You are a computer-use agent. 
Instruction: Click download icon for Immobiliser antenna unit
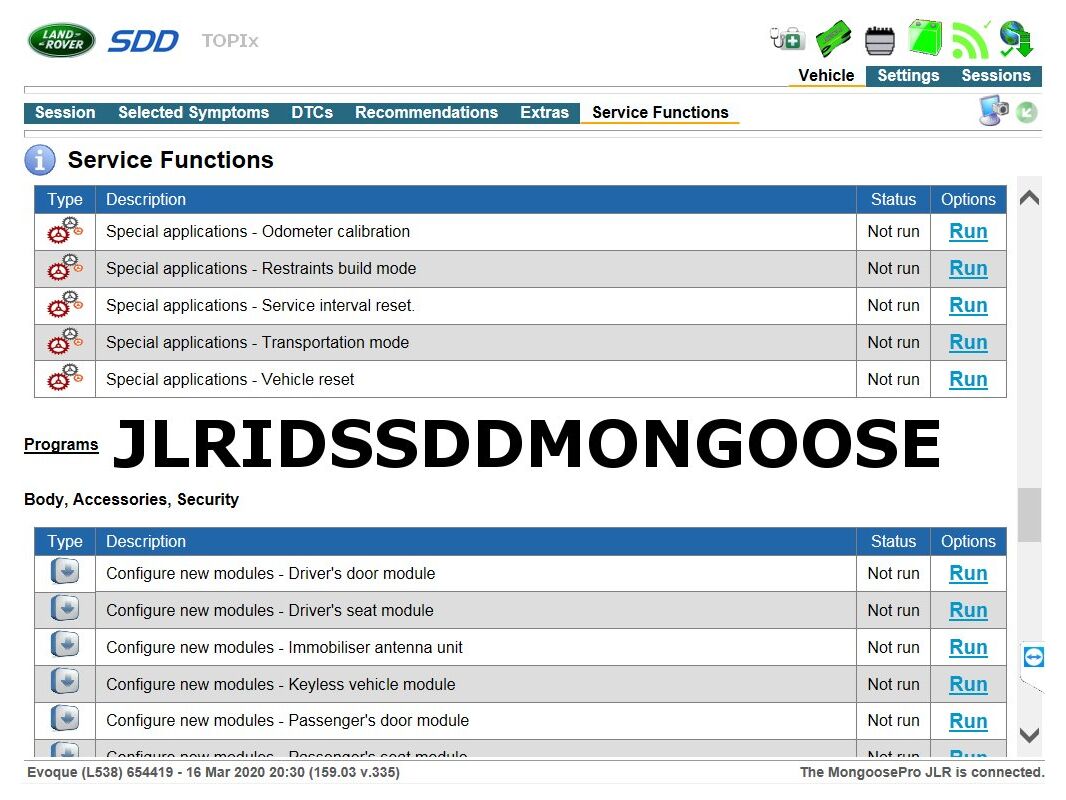click(x=65, y=644)
